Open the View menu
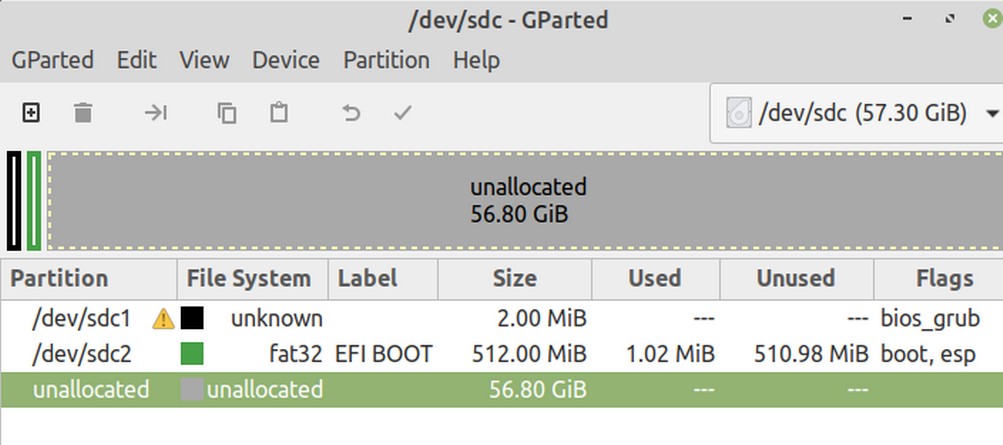1003x445 pixels. (x=204, y=60)
